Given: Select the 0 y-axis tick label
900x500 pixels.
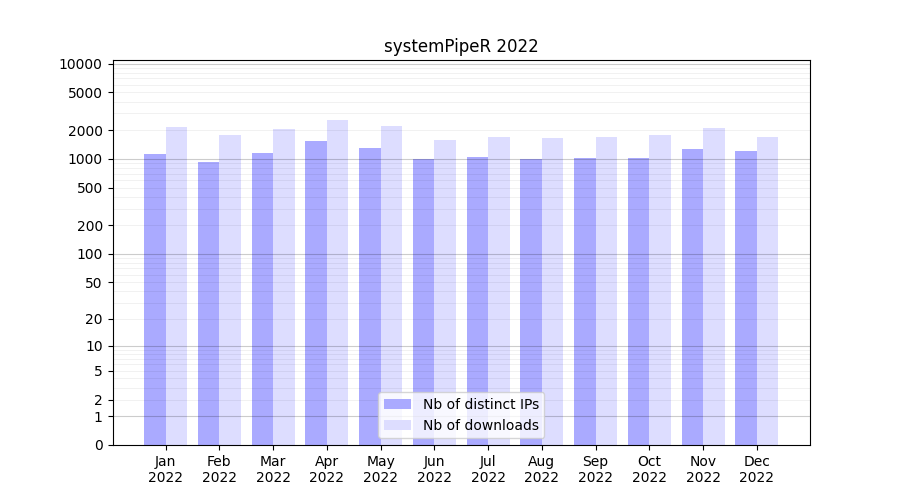Looking at the screenshot, I should (98, 445).
